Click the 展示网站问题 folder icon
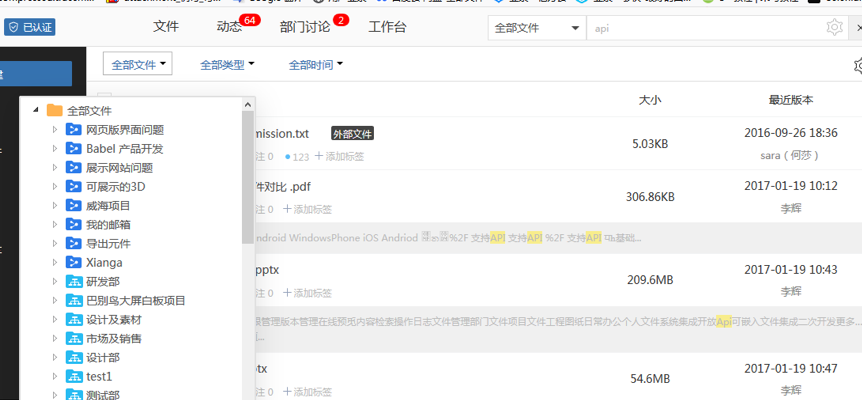This screenshot has width=862, height=400. point(74,168)
